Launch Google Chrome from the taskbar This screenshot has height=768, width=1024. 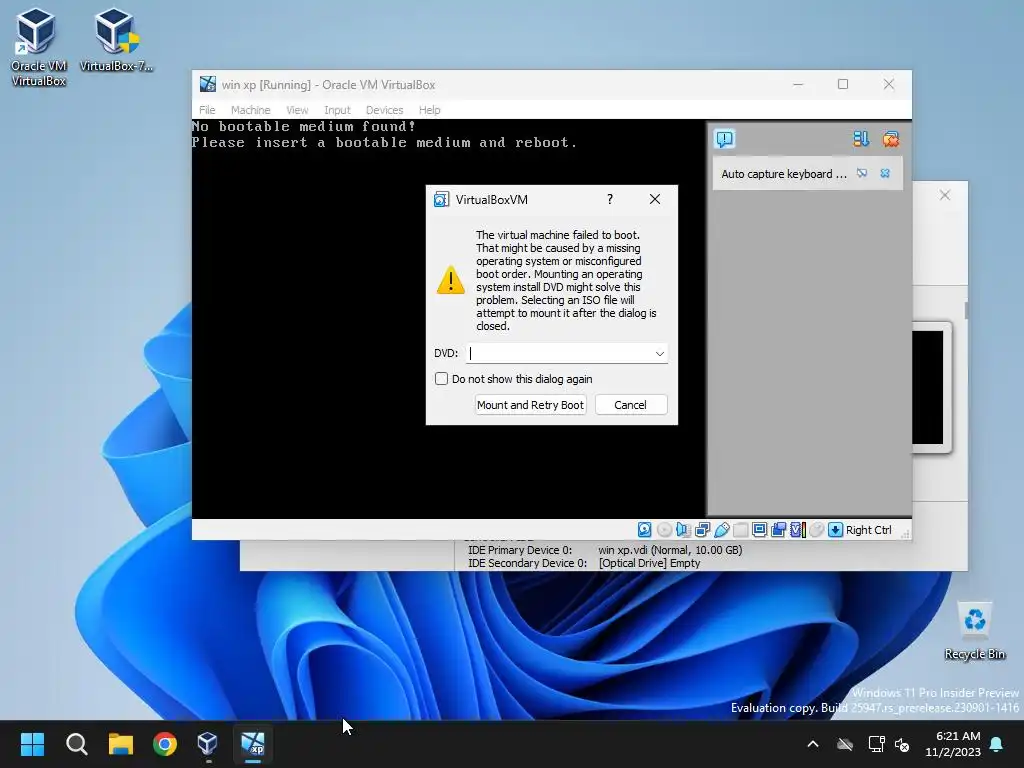pos(165,744)
